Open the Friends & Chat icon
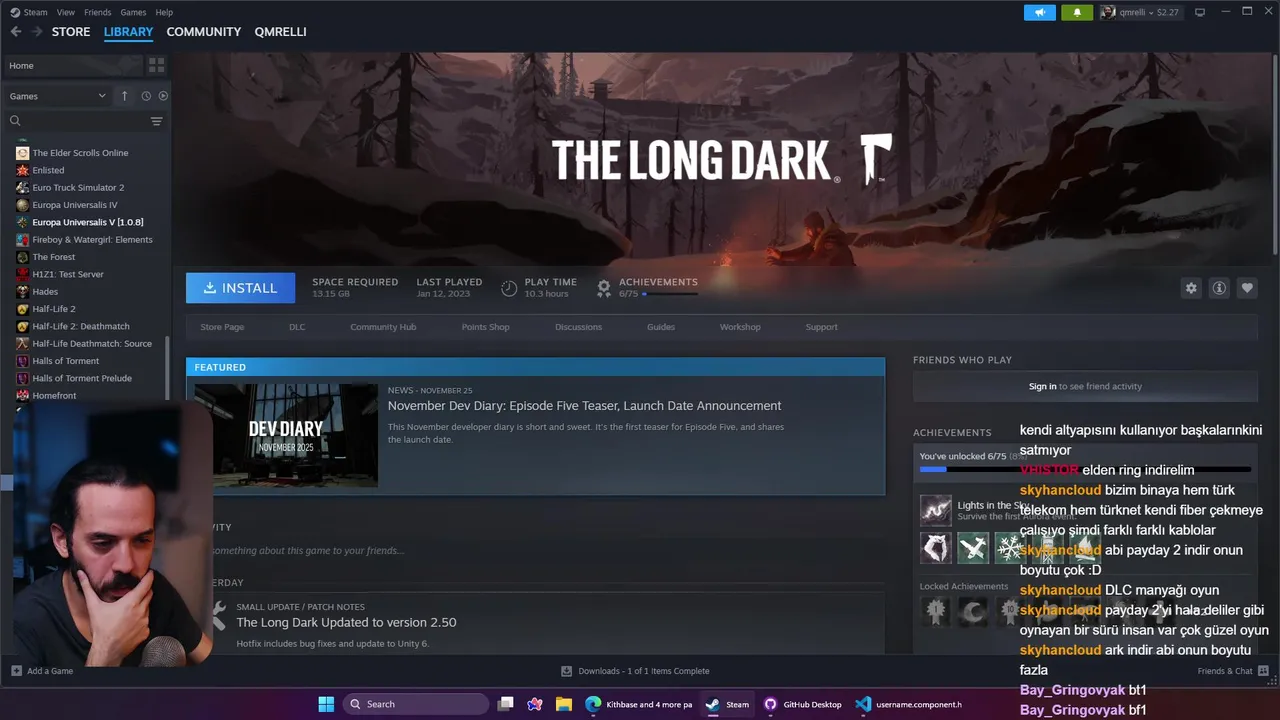The image size is (1280, 720). tap(1263, 671)
